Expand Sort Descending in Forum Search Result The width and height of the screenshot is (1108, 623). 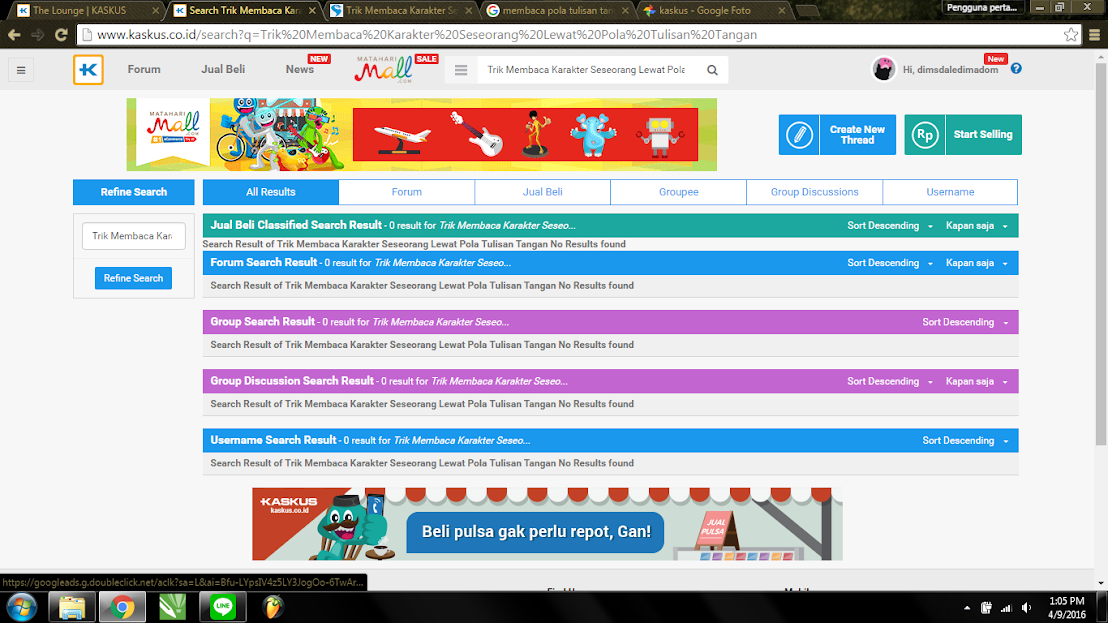point(890,263)
